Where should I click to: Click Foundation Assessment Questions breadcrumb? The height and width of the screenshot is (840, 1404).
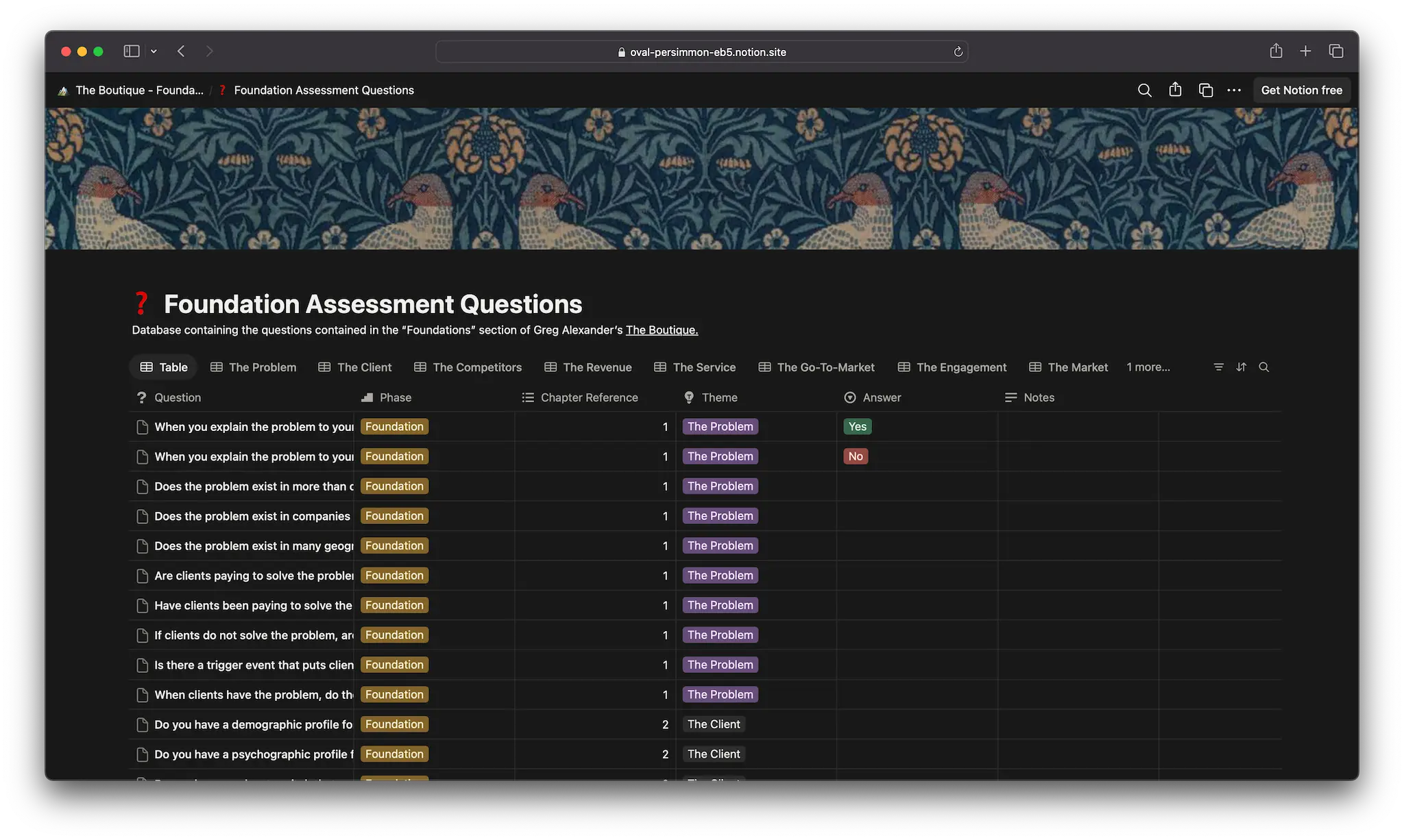[x=316, y=90]
